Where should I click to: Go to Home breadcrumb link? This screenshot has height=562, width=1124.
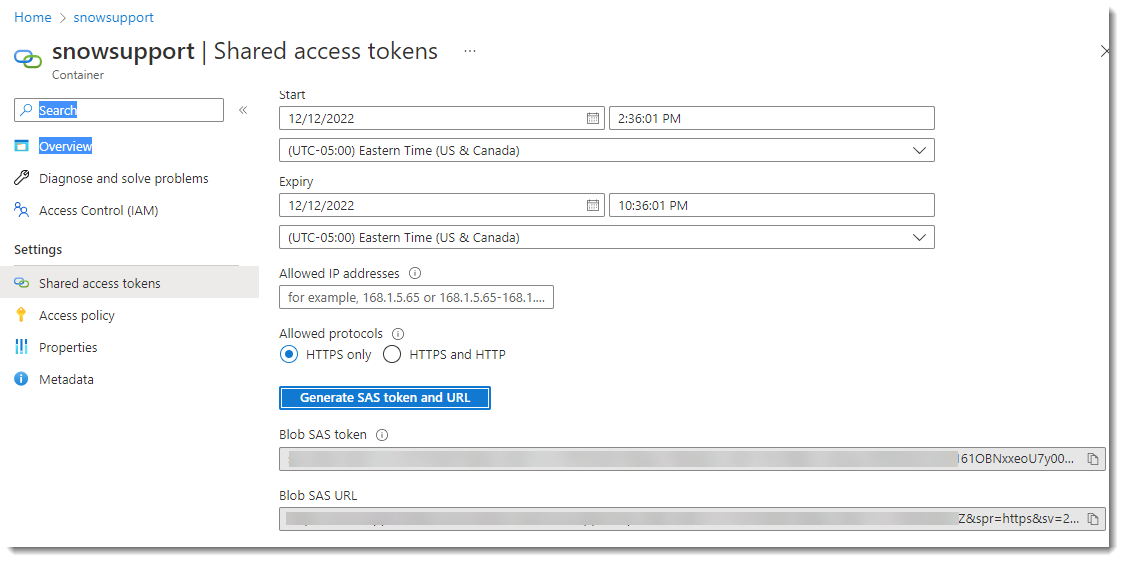click(x=33, y=17)
